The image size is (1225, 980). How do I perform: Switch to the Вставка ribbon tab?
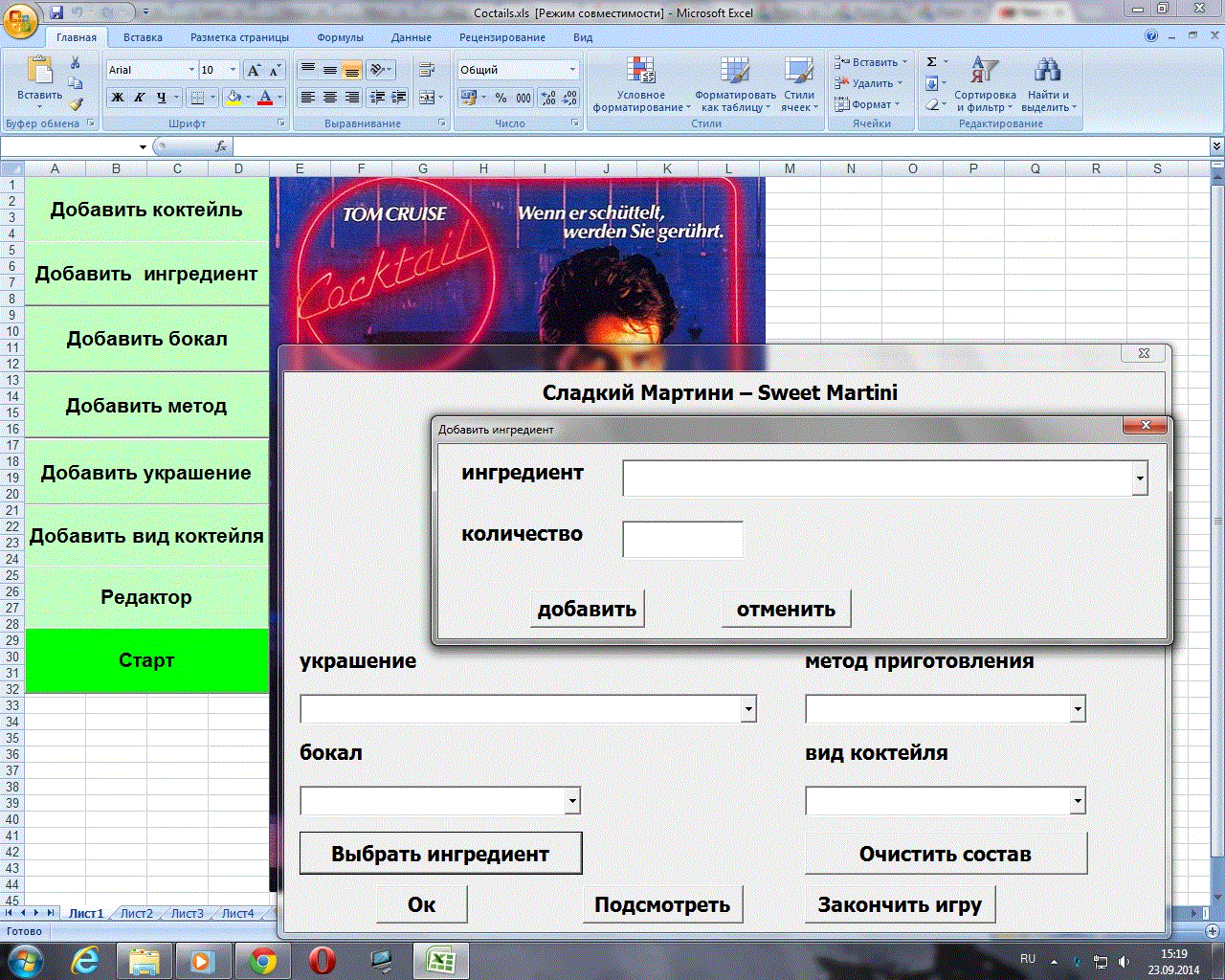click(x=143, y=37)
